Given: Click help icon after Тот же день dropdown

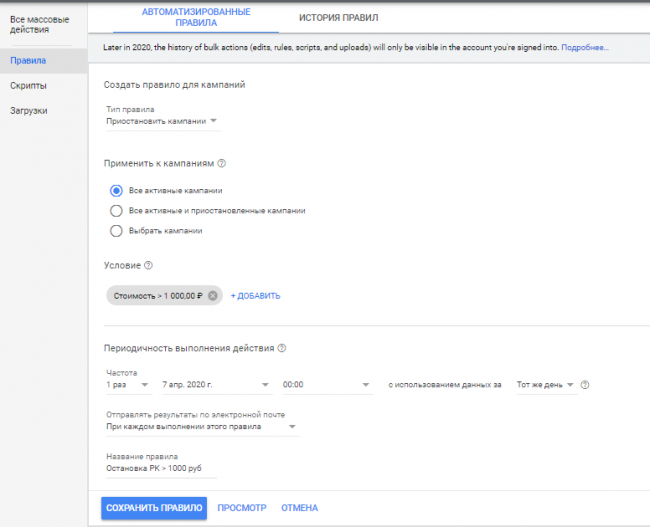Looking at the screenshot, I should tap(585, 384).
